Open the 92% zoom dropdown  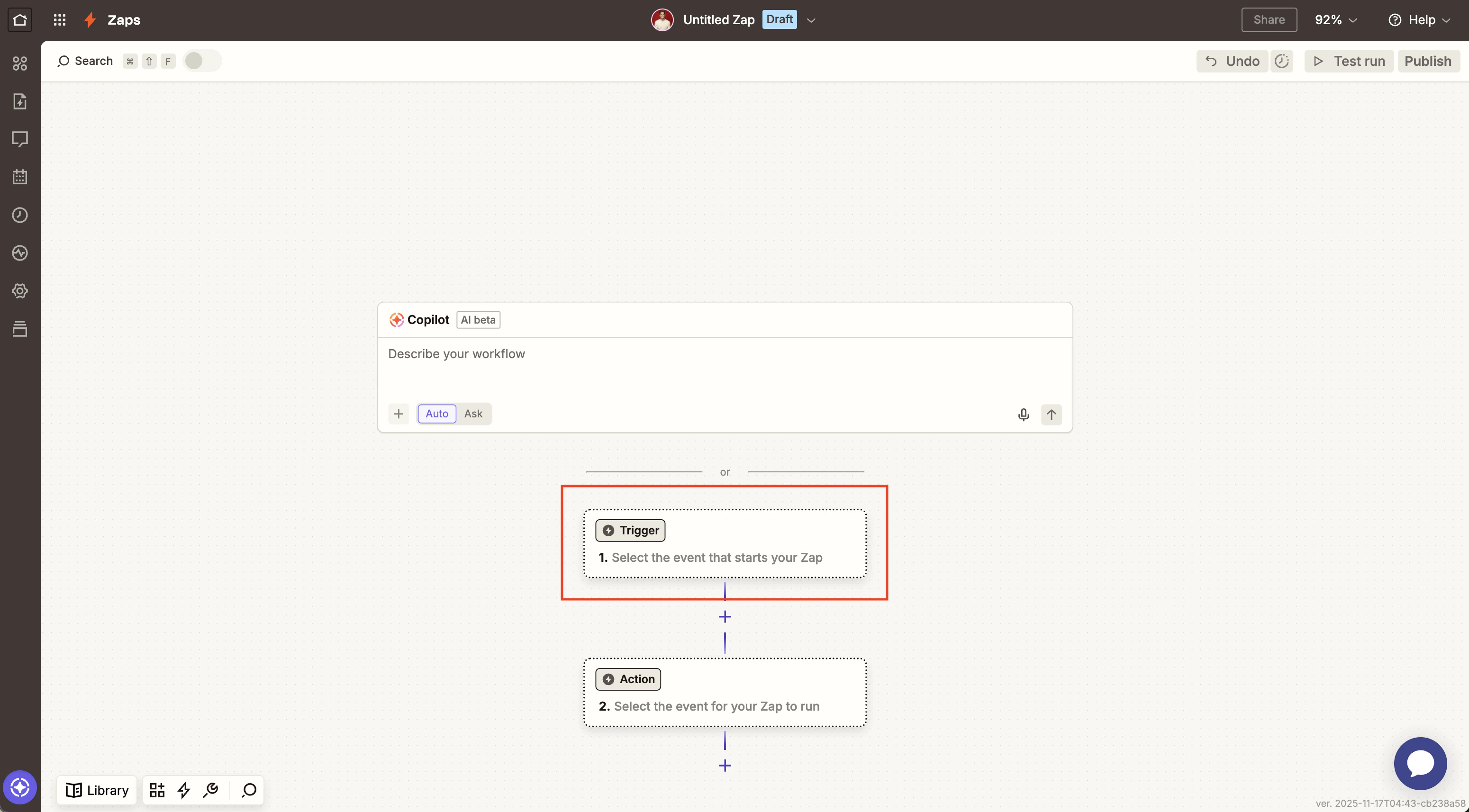pyautogui.click(x=1335, y=20)
